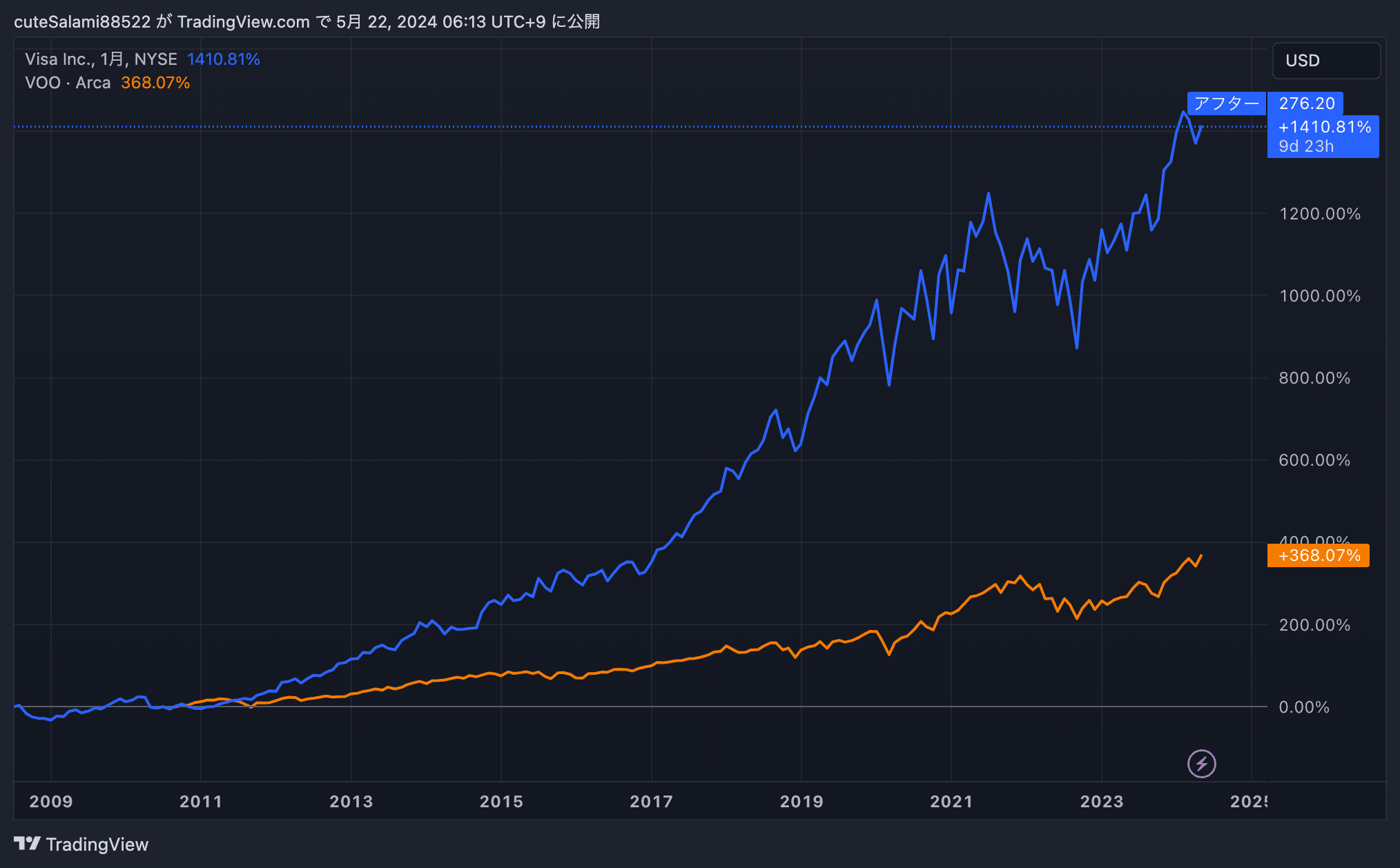Click VOO's orange 368.07% legend value
The image size is (1400, 868).
point(155,83)
